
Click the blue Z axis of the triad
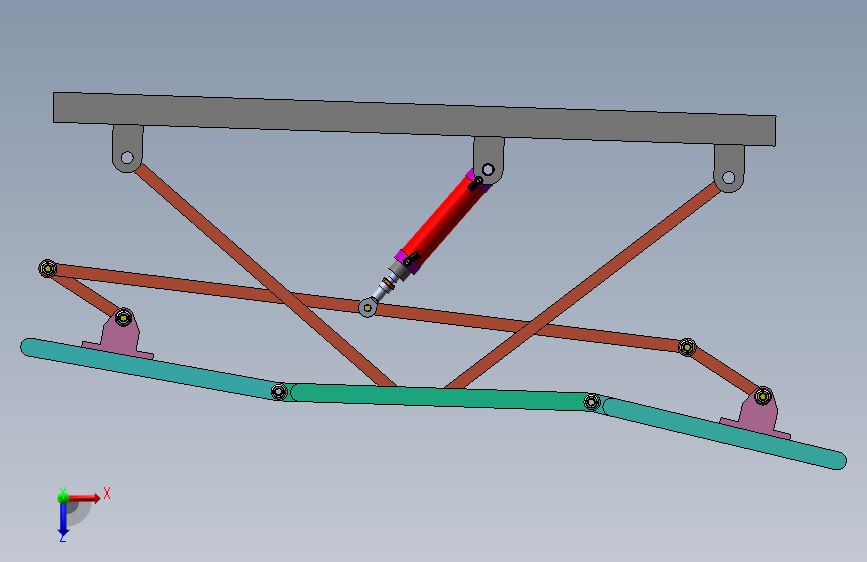click(63, 520)
